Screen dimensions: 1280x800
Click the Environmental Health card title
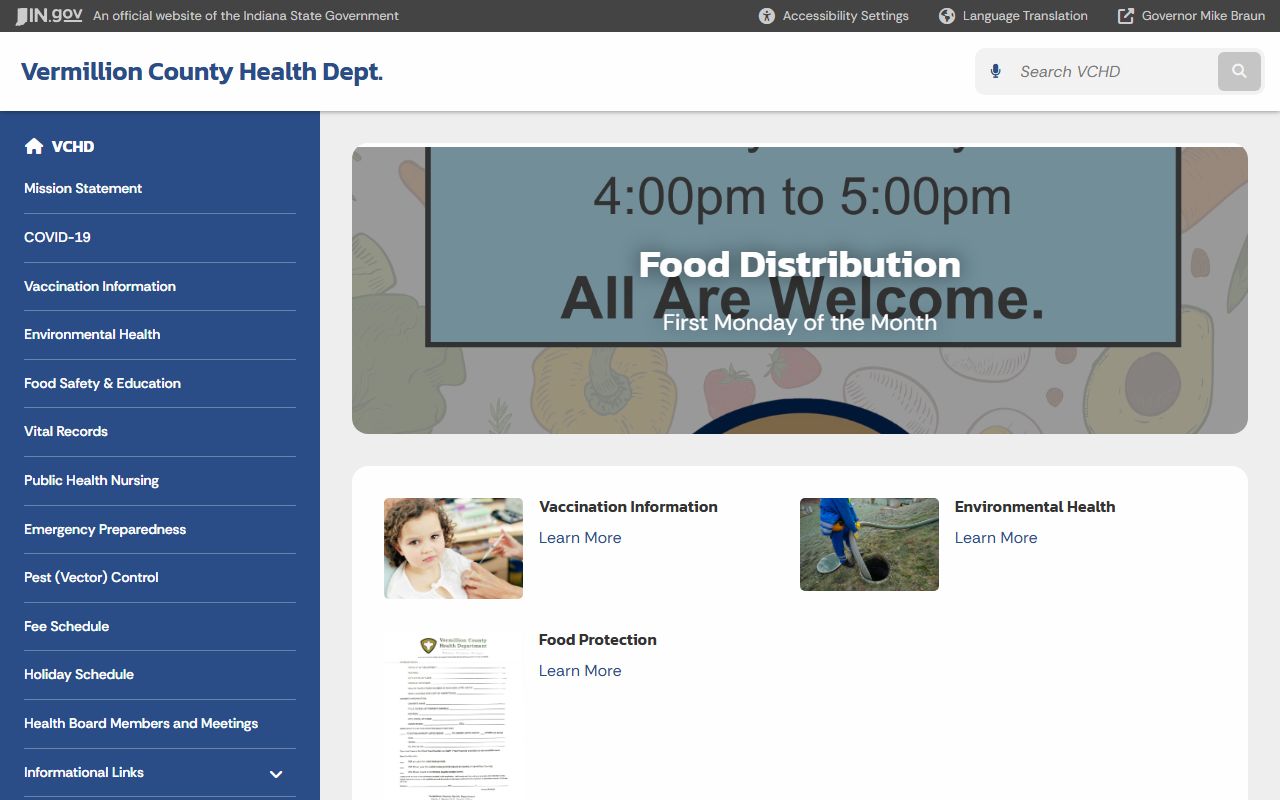(x=1035, y=507)
